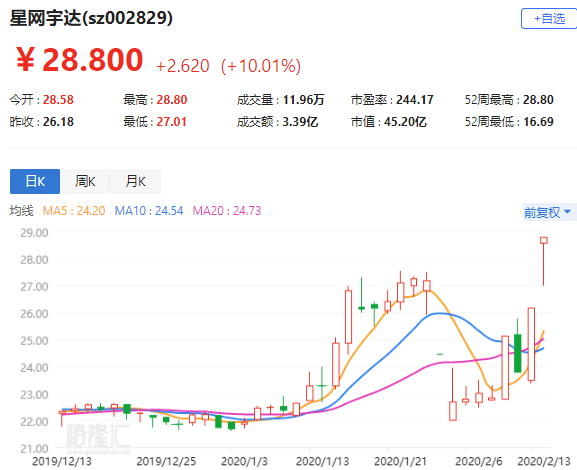
Task: Click the price change +2.620
Action: (x=183, y=66)
